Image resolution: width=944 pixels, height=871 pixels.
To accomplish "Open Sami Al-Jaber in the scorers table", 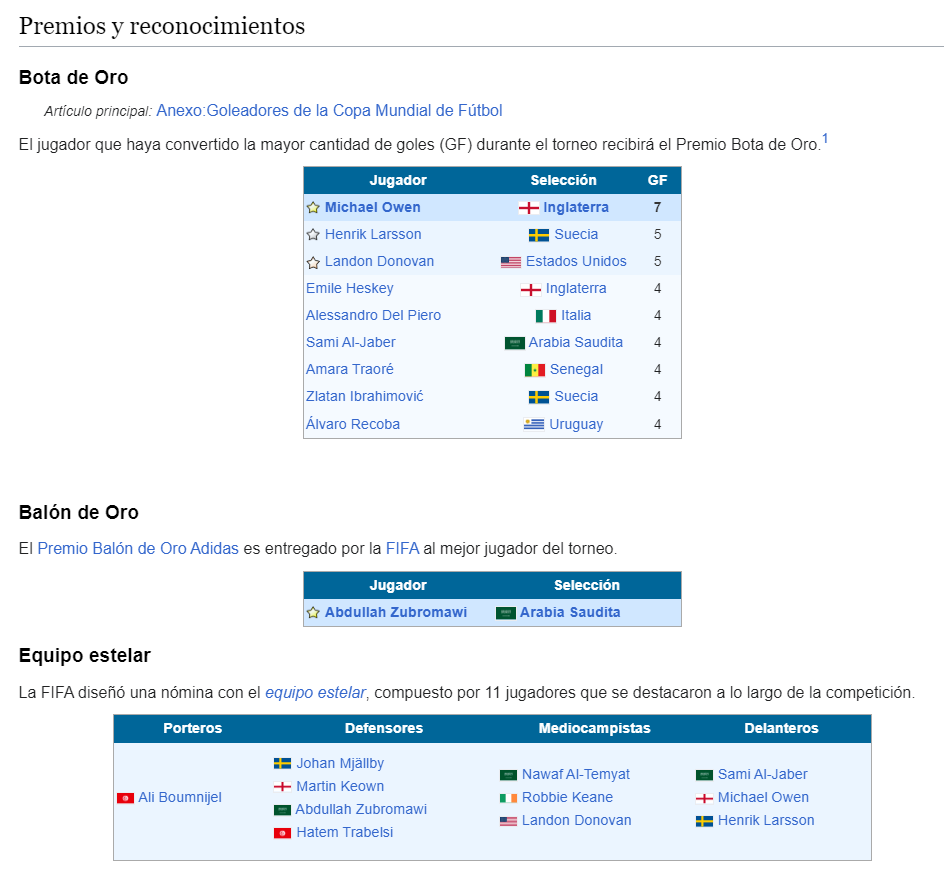I will tap(351, 343).
